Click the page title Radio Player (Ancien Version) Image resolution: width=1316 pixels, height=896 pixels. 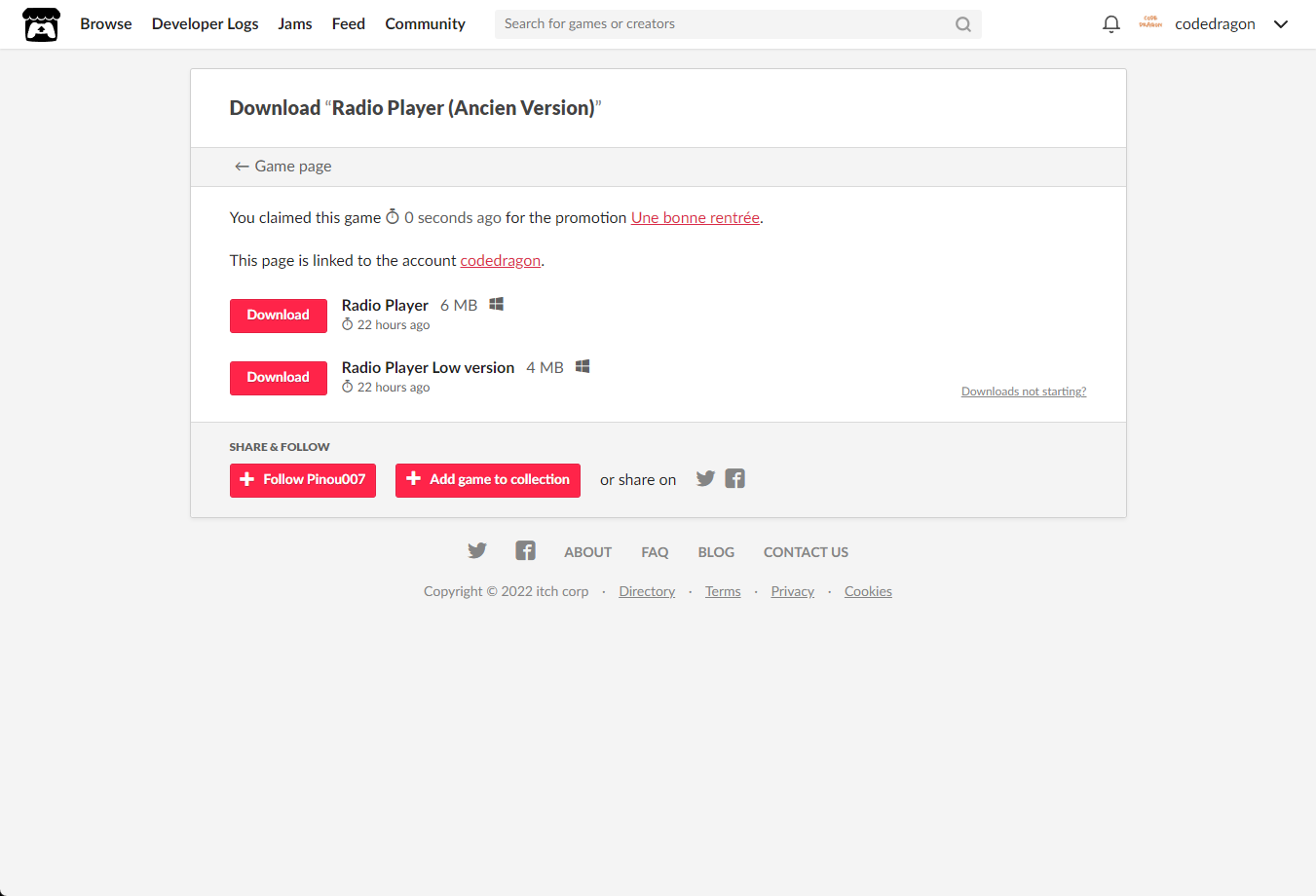click(464, 108)
